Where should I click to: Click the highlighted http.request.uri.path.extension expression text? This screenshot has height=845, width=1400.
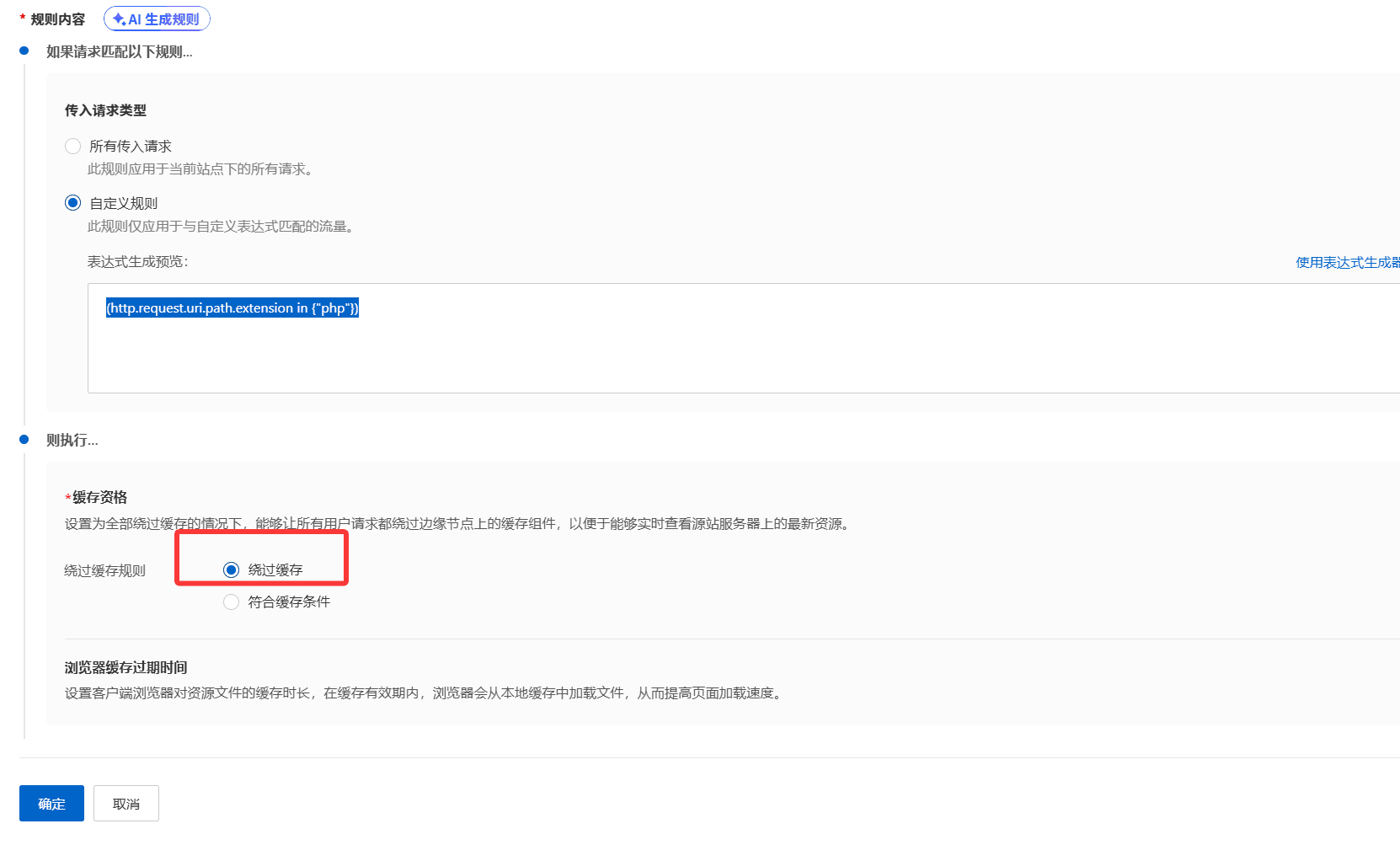point(232,308)
